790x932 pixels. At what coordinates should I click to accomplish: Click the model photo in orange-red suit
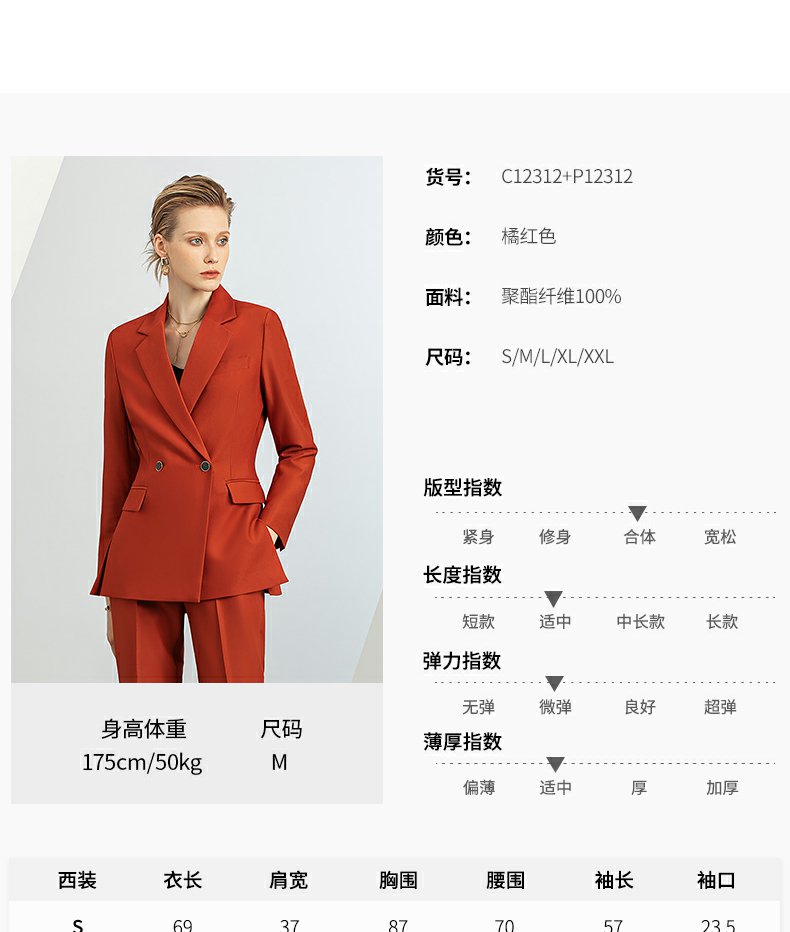tap(197, 419)
